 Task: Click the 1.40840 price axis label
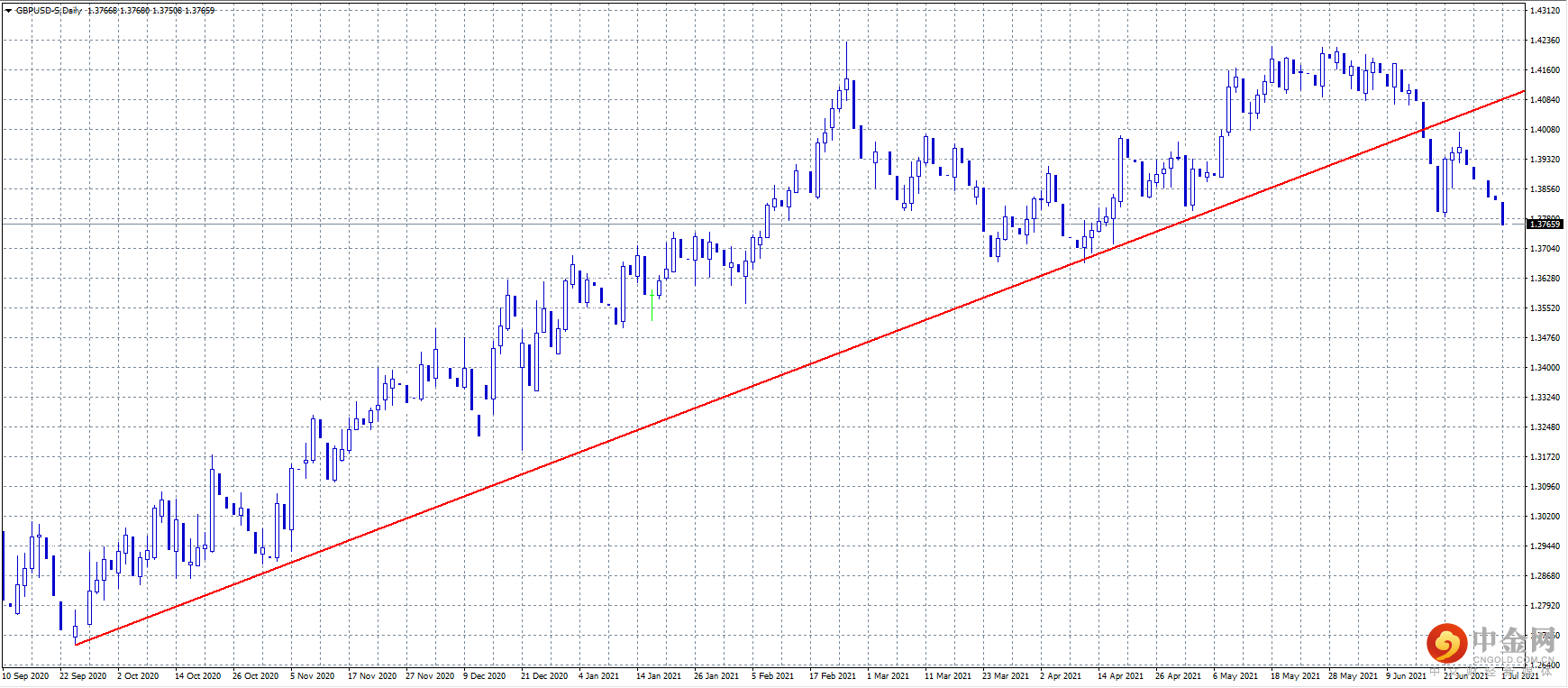point(1545,100)
